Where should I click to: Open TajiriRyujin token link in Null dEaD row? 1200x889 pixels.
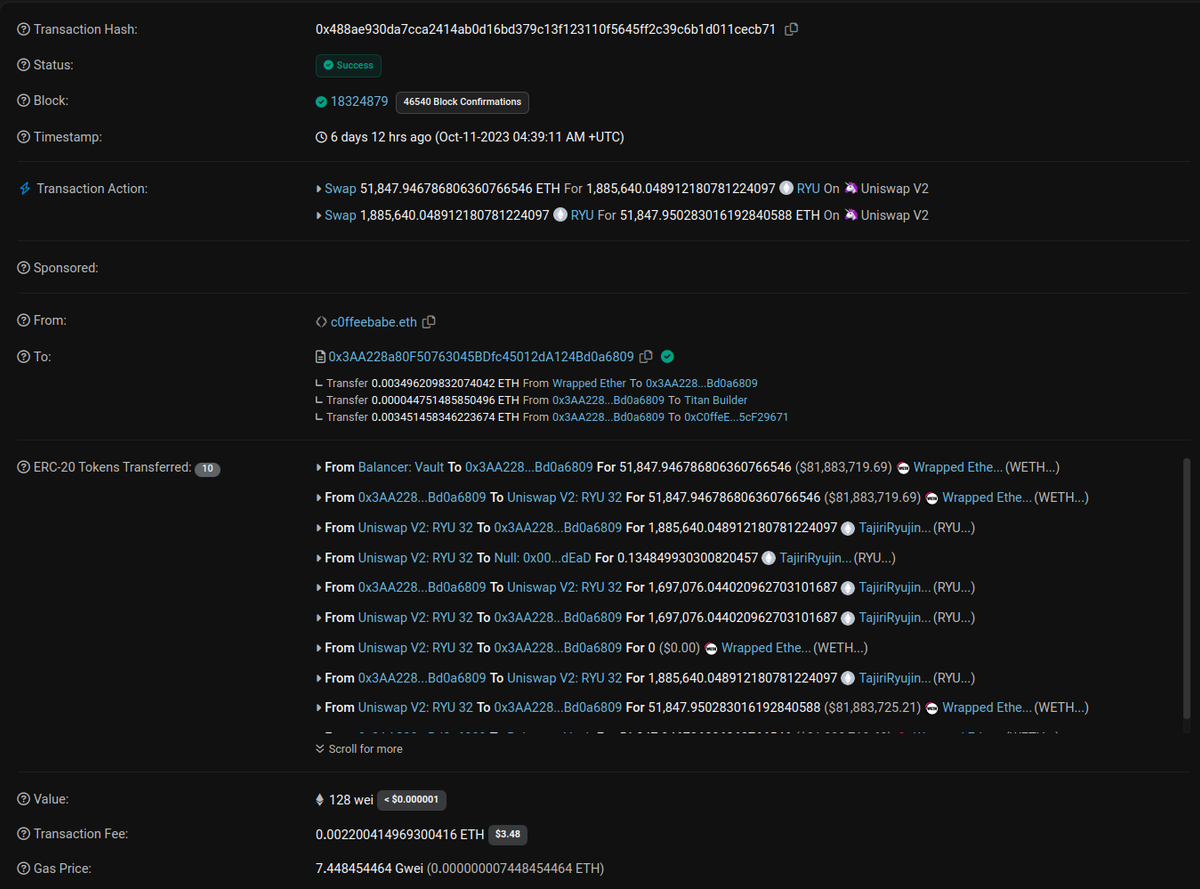point(816,558)
